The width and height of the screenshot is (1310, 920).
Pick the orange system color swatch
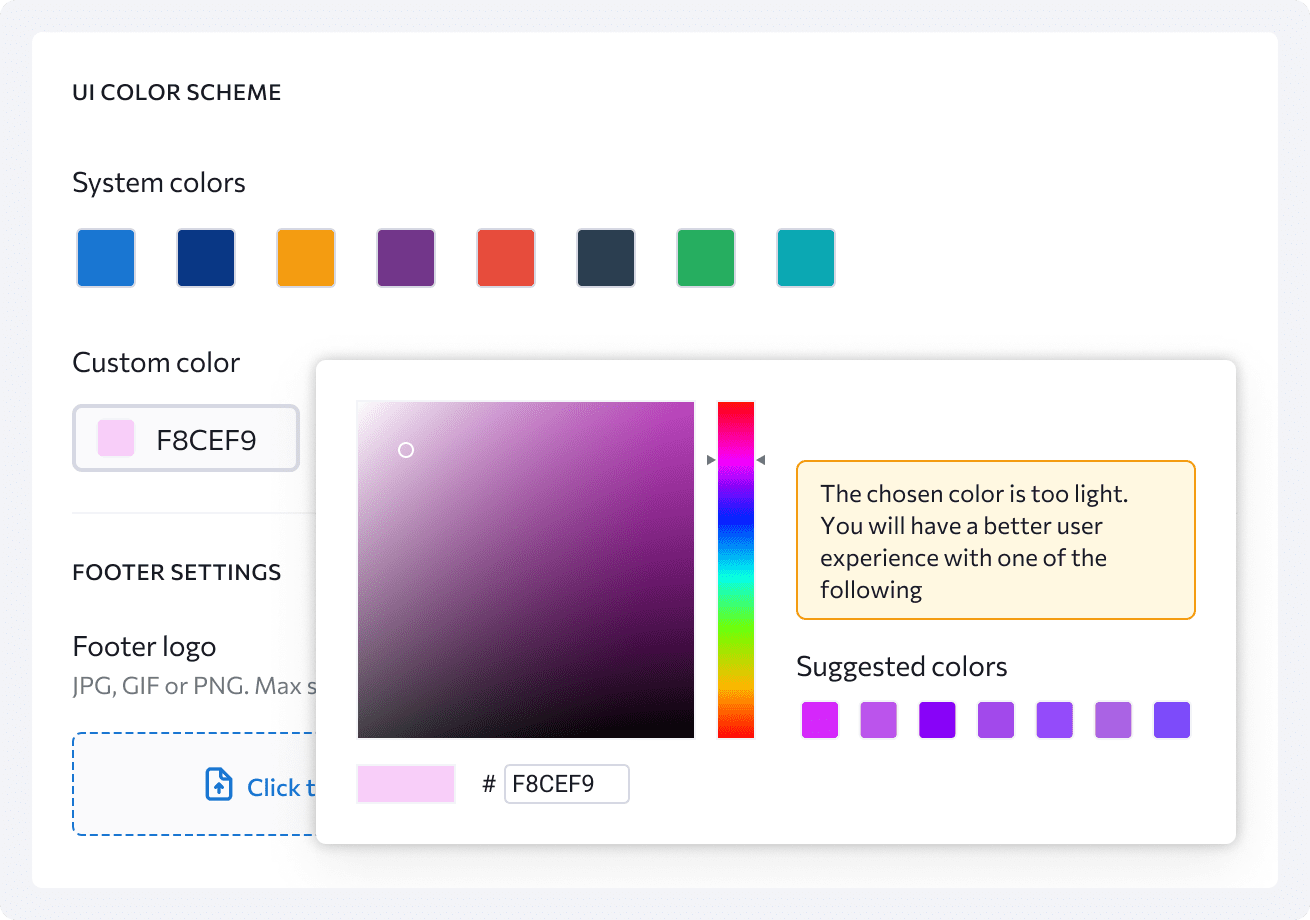(306, 258)
